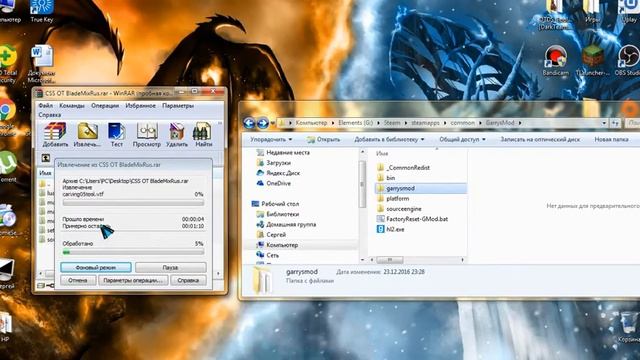Image resolution: width=640 pixels, height=360 pixels.
Task: Open the 360 Total Security desktop icon
Action: 8,64
